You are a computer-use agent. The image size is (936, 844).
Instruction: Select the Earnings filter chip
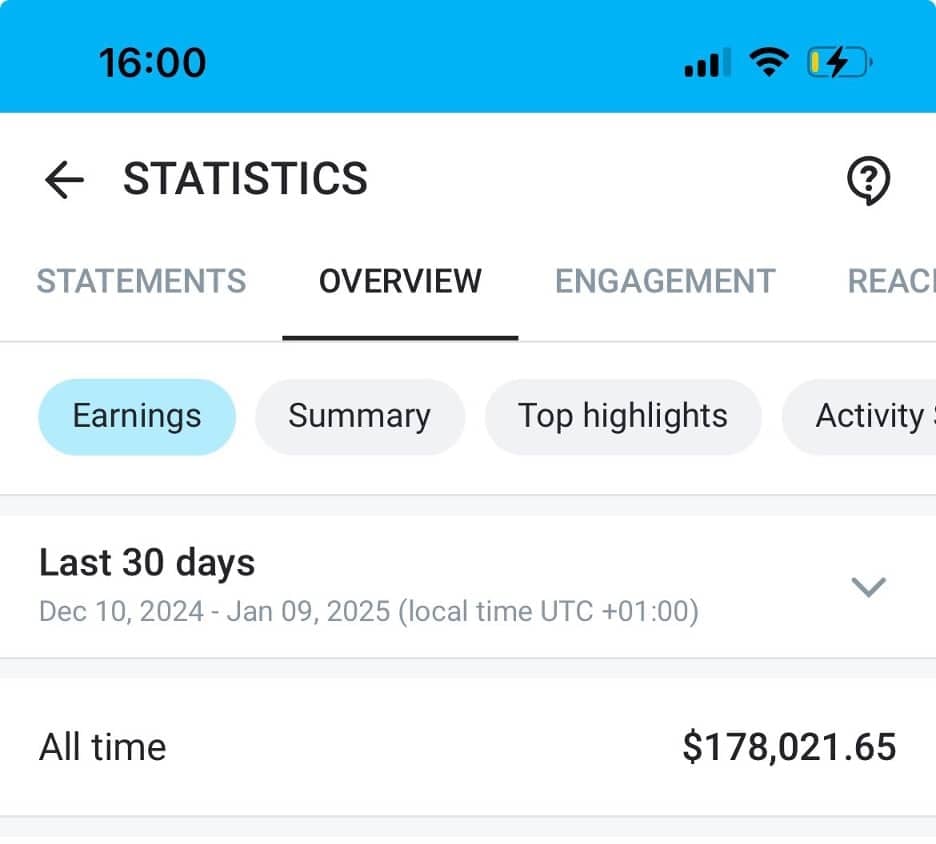coord(136,416)
